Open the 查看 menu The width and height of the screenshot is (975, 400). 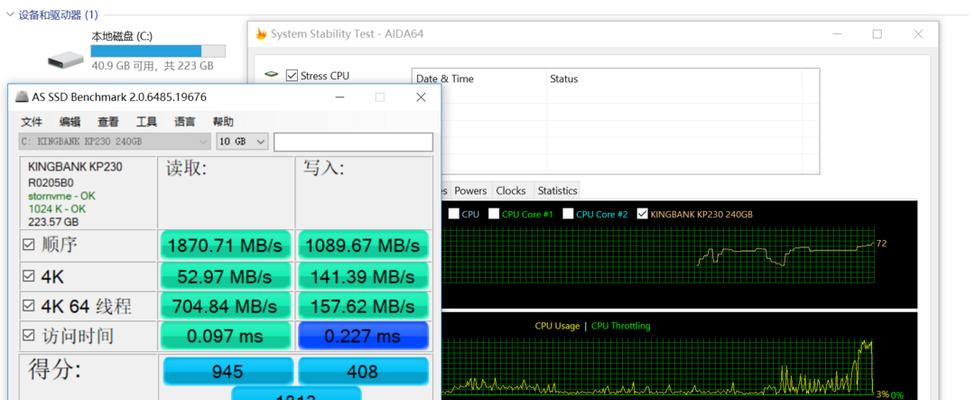108,122
